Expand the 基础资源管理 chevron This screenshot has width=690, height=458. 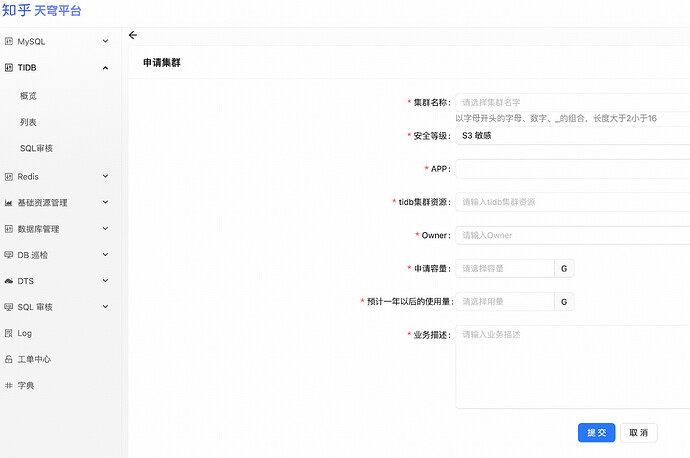click(105, 202)
